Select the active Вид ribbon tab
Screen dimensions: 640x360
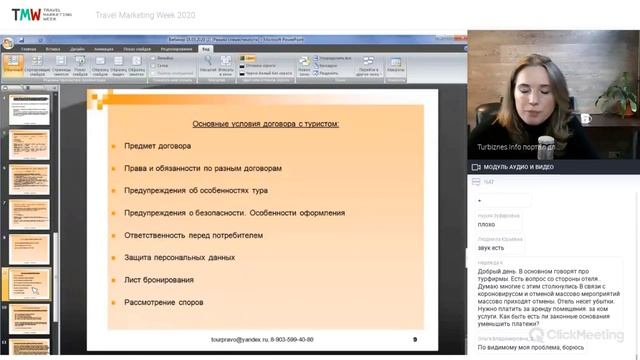(x=206, y=49)
